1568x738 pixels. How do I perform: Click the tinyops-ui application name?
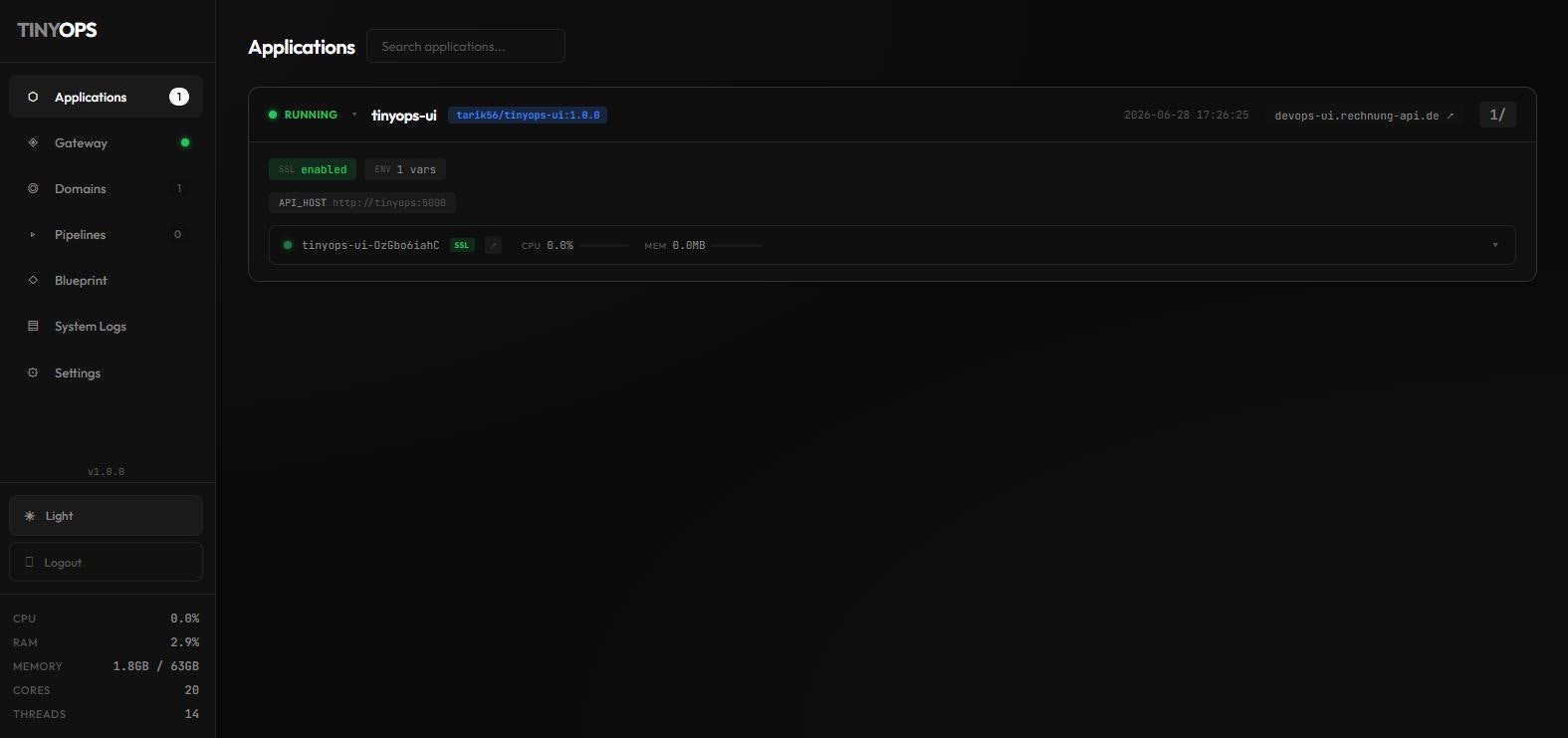coord(403,116)
